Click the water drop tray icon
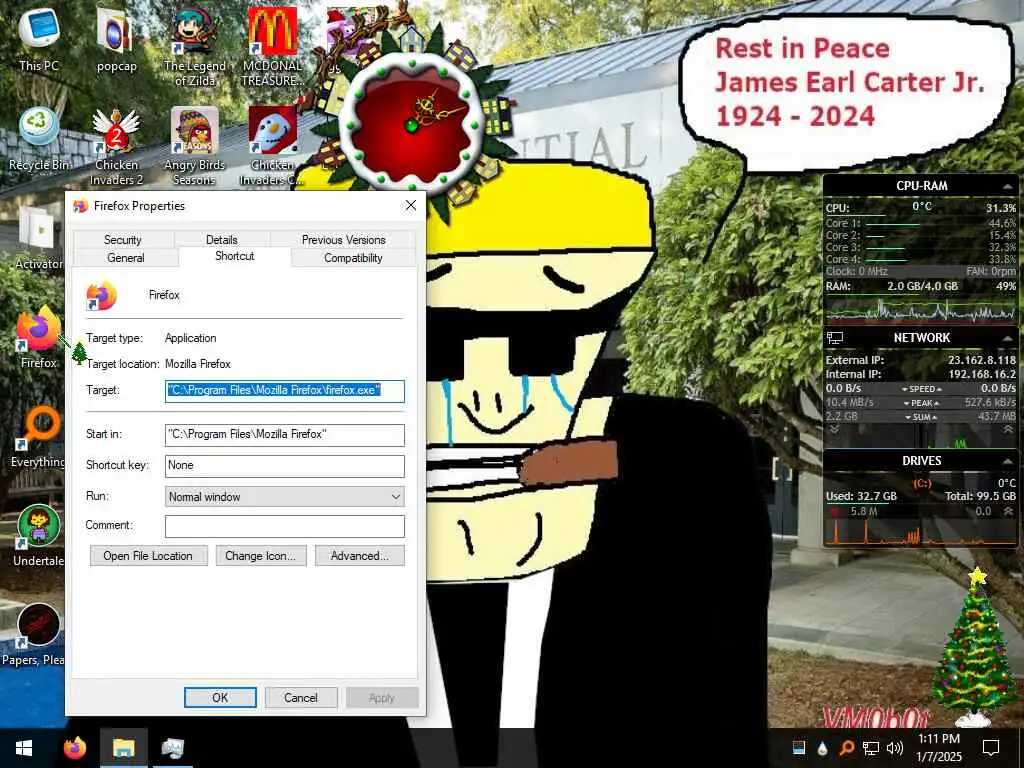Screen dimensions: 1024x768 pyautogui.click(x=822, y=748)
